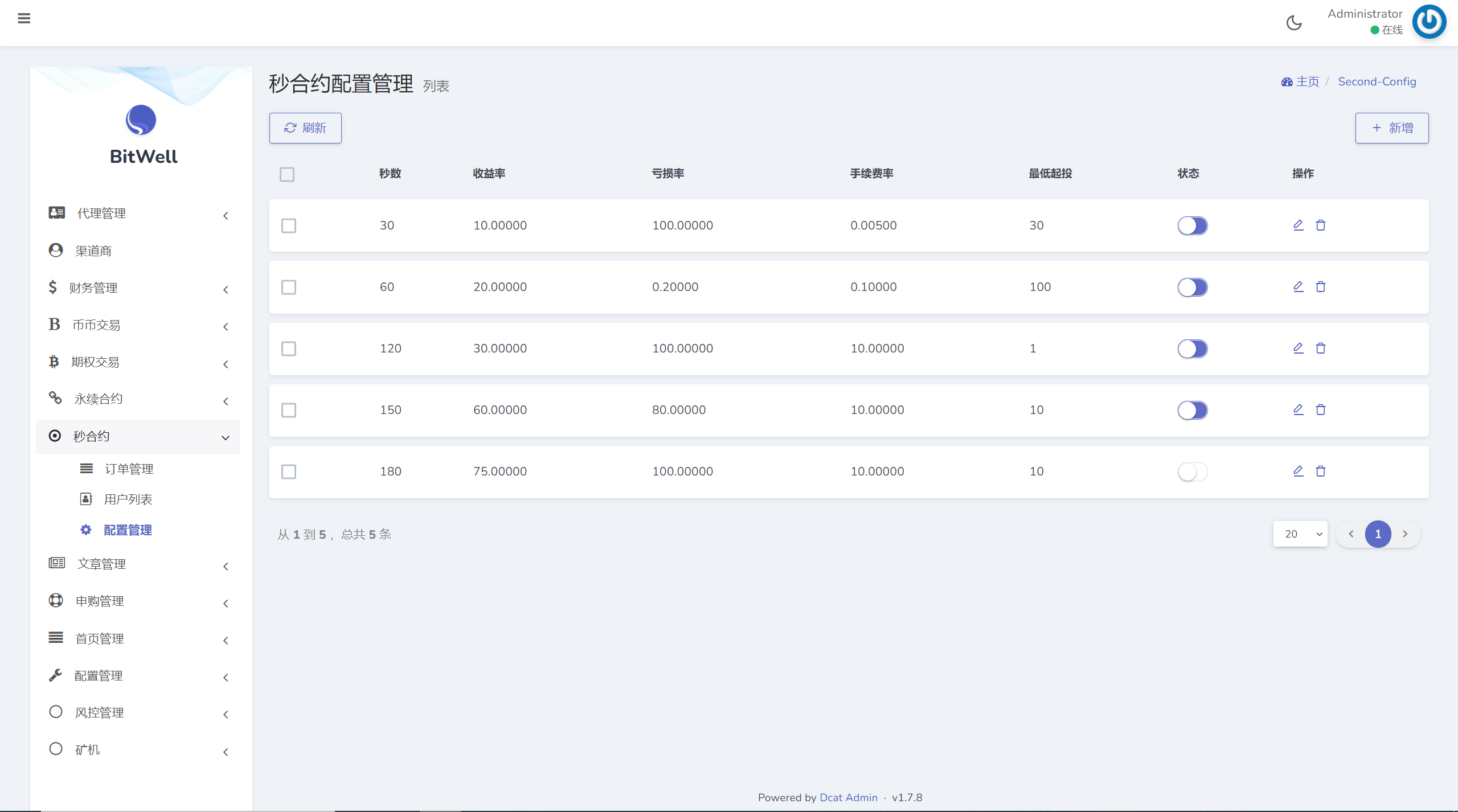Click the edit icon for 30-second row

1298,225
